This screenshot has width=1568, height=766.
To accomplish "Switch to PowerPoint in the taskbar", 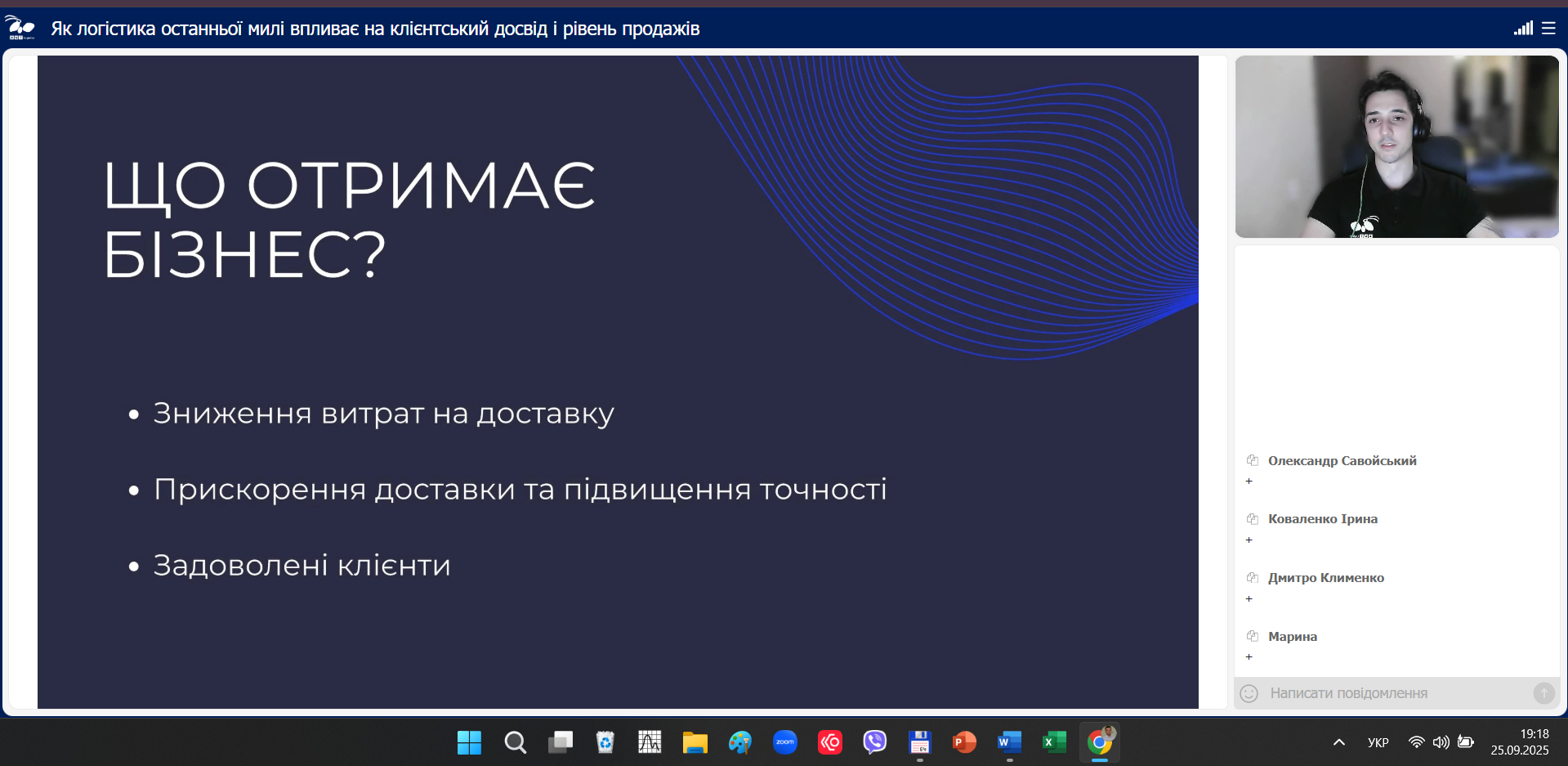I will (x=965, y=742).
